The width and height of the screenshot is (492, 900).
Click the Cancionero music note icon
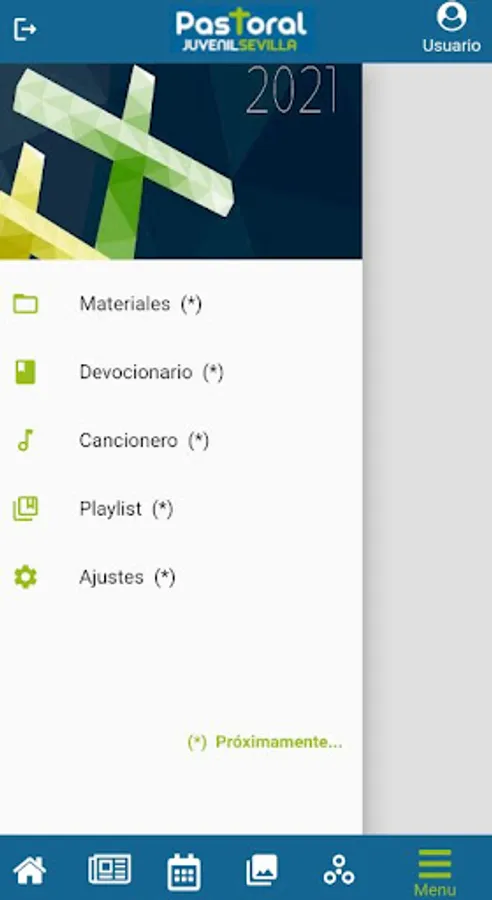coord(25,440)
